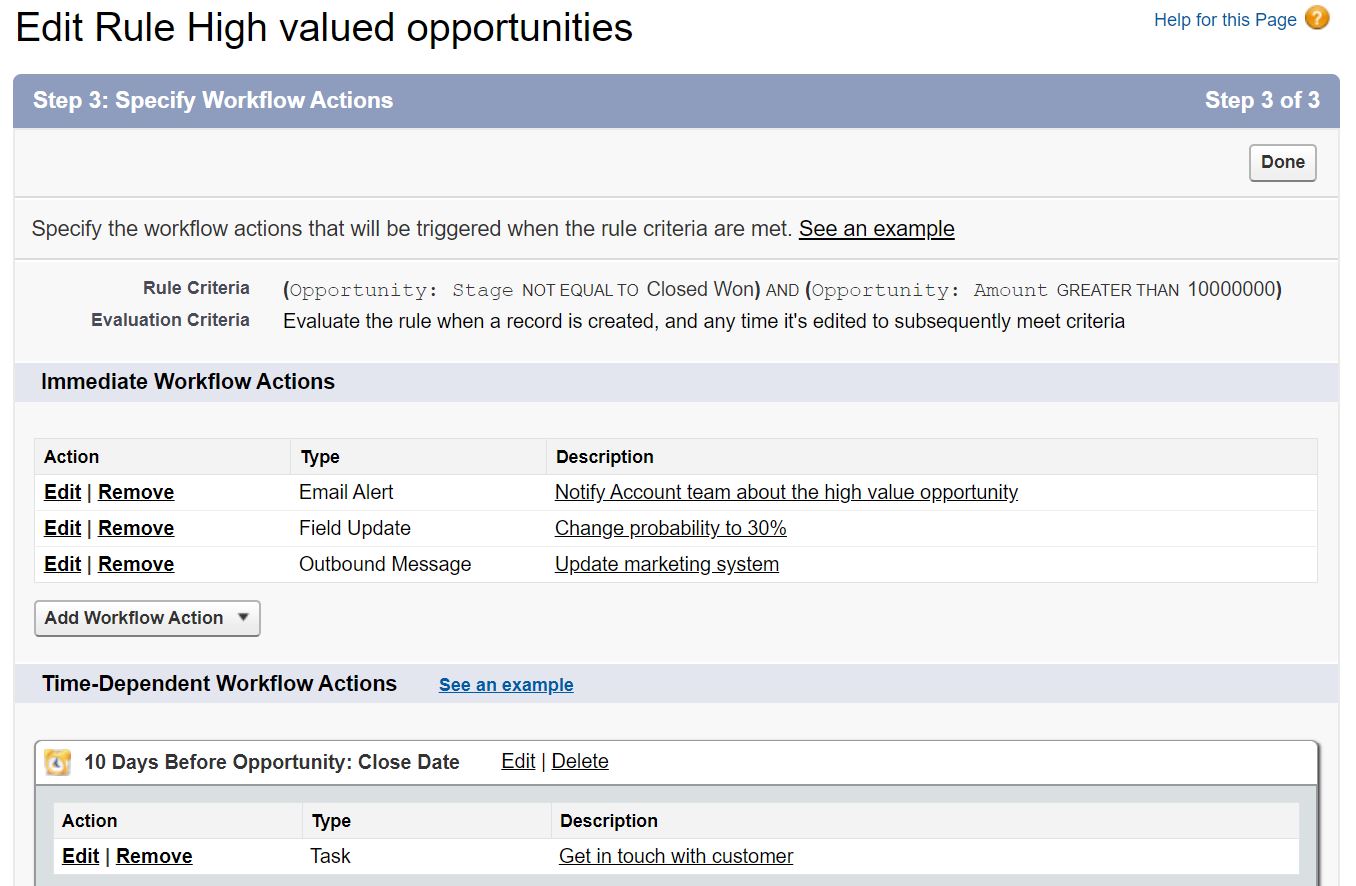Remove the Email Alert workflow action
1356x886 pixels.
[x=136, y=492]
